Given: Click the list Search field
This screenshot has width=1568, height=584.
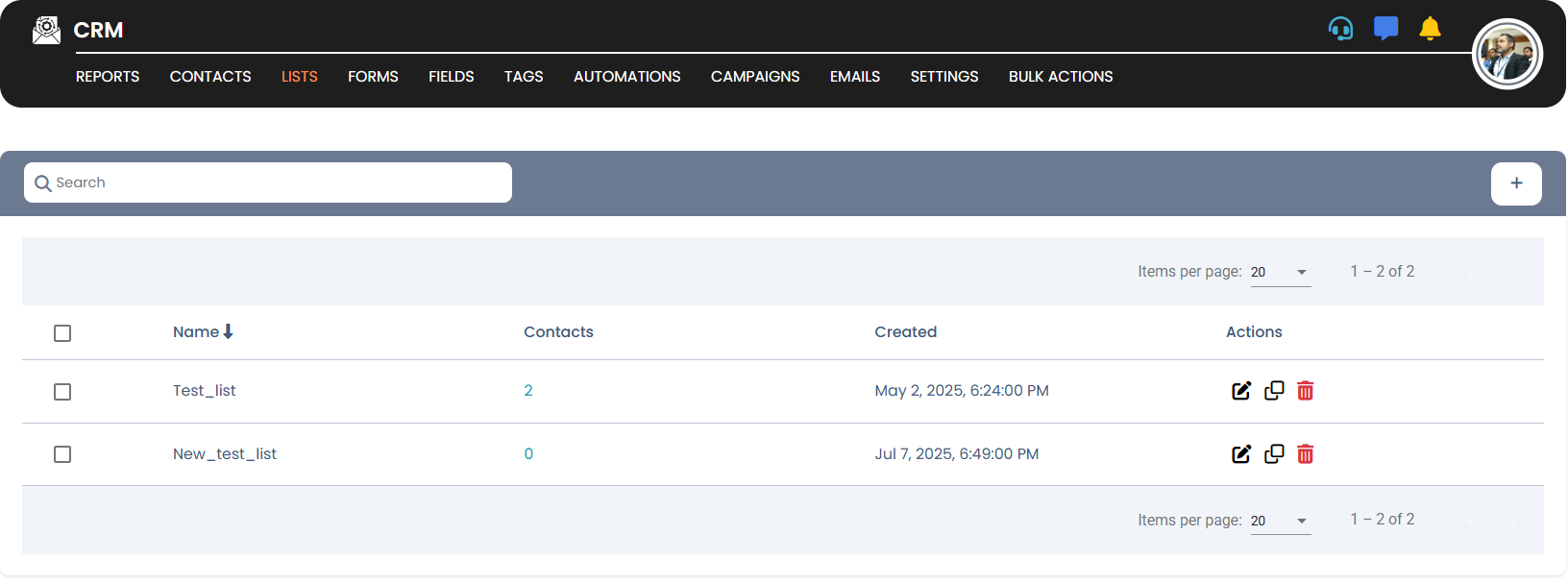Looking at the screenshot, I should (x=269, y=182).
